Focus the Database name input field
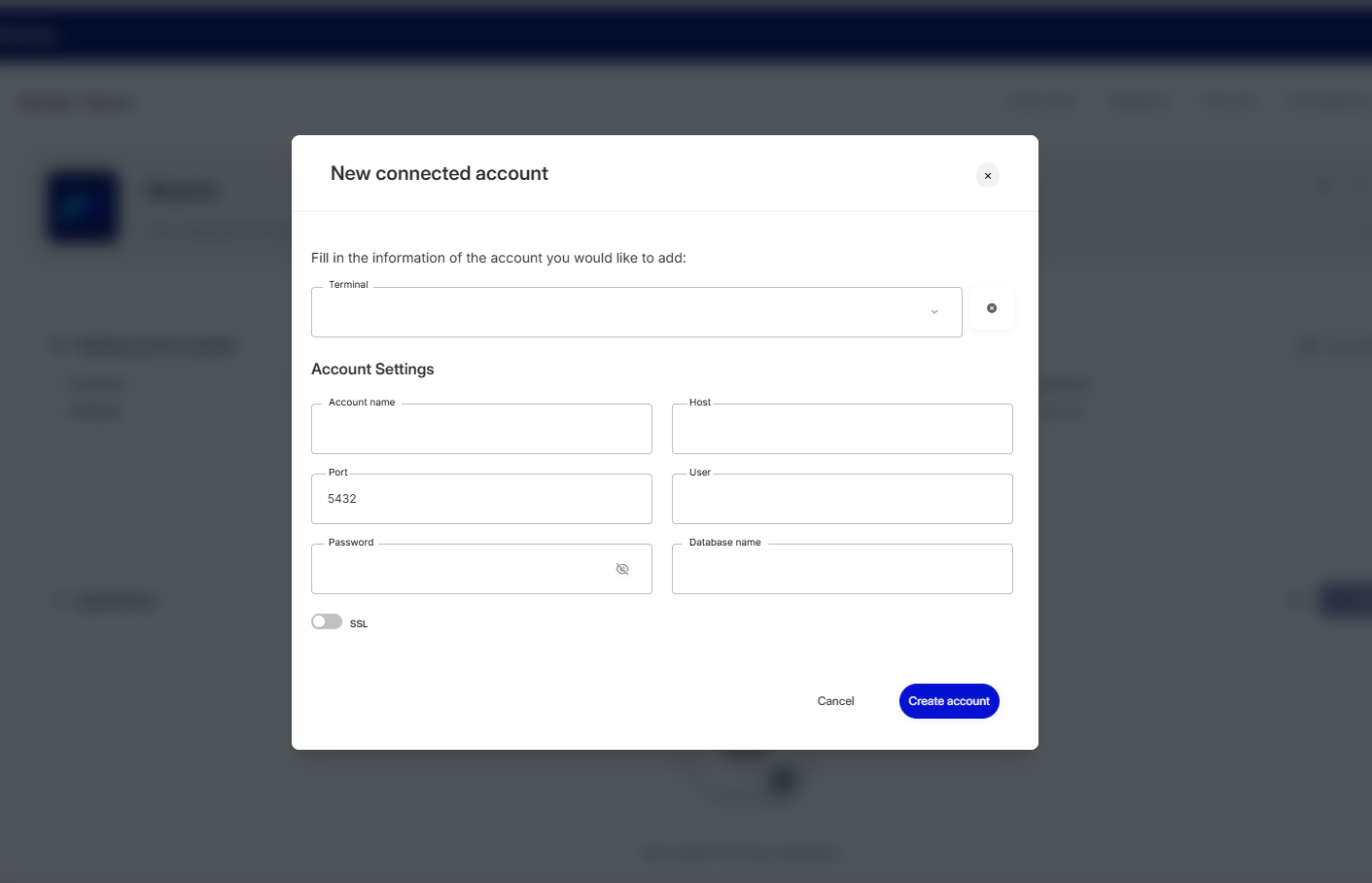The image size is (1372, 883). click(842, 569)
